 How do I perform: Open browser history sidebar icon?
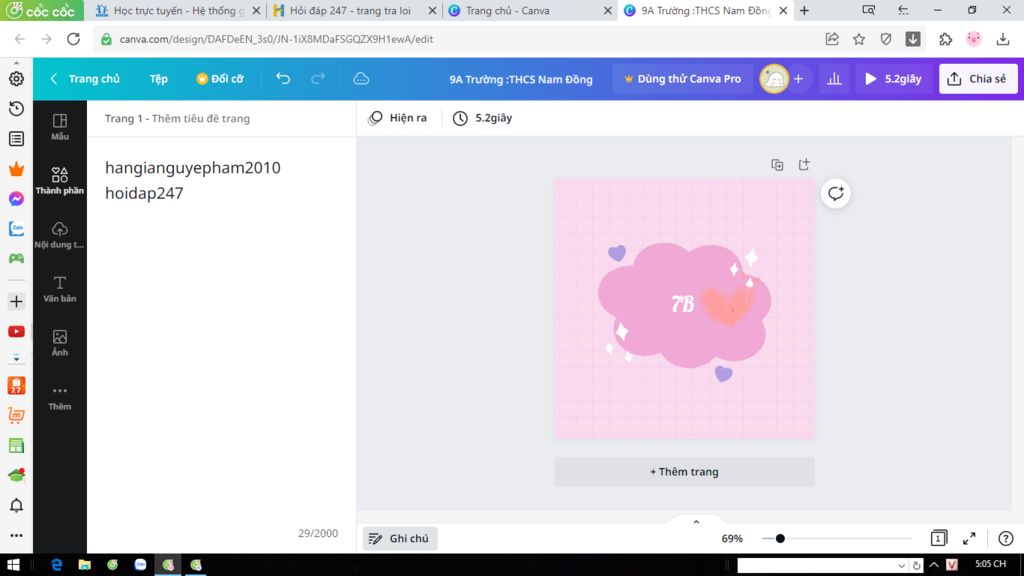click(16, 108)
